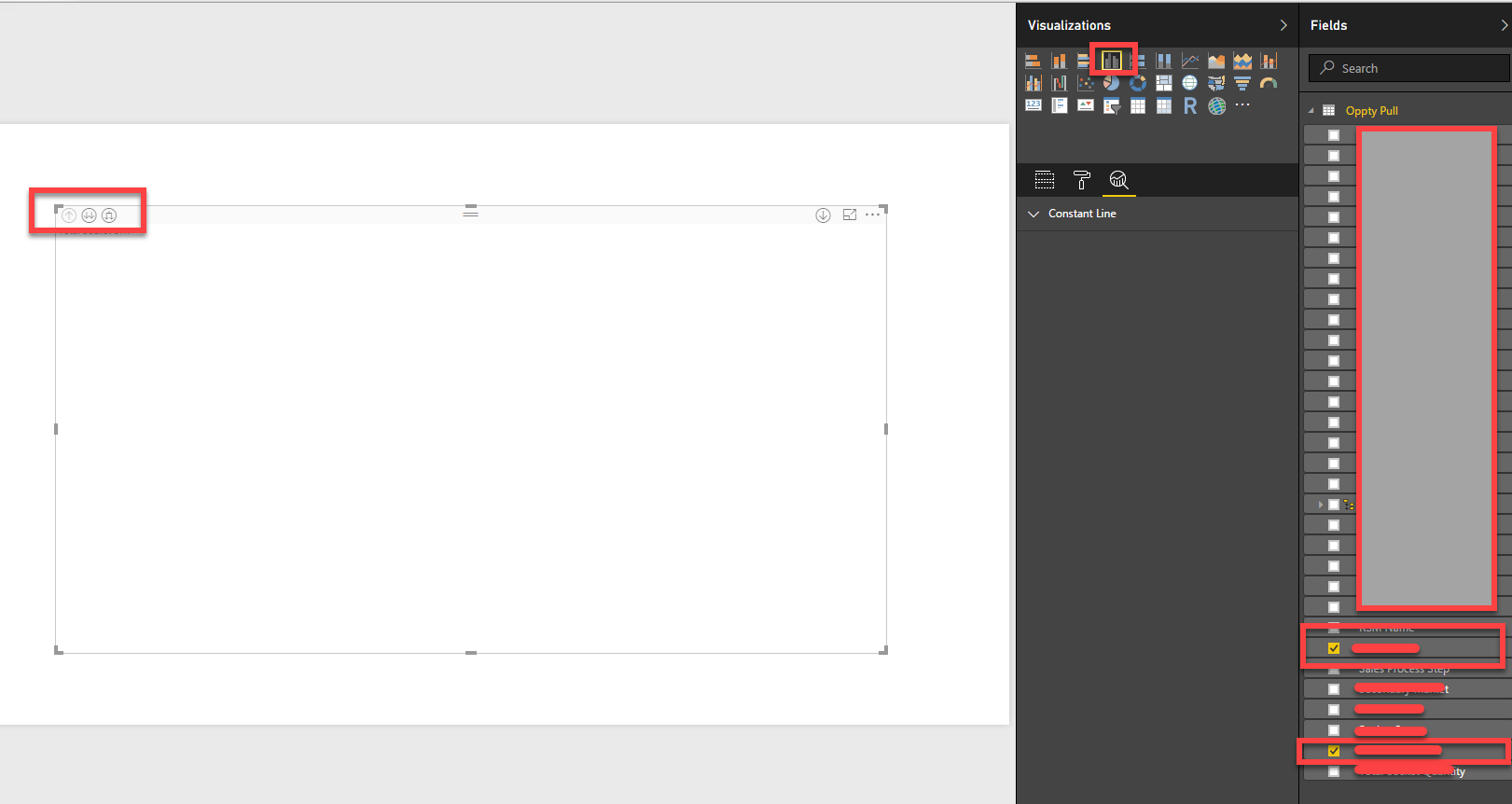Select the stacked column chart visualization
The height and width of the screenshot is (804, 1512).
[x=1060, y=61]
